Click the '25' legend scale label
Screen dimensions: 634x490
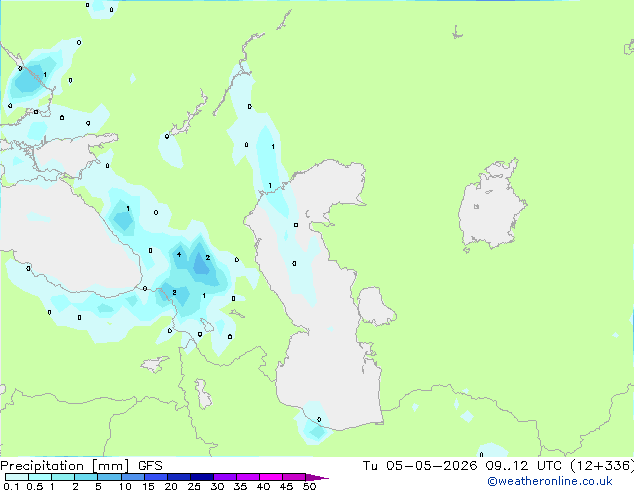click(194, 486)
